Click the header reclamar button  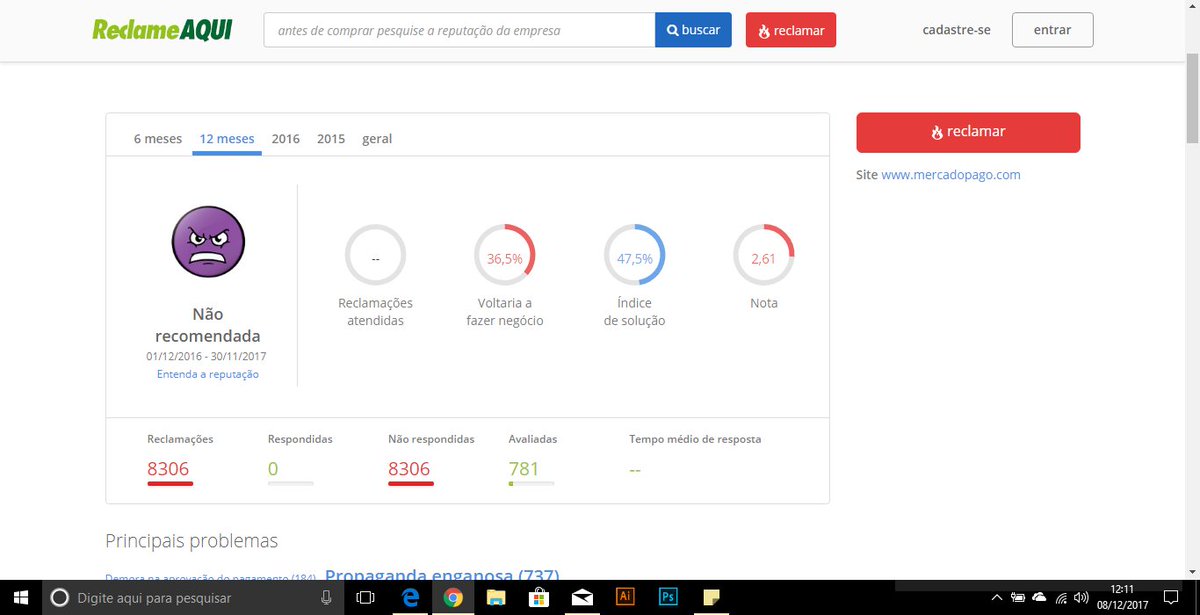(791, 30)
